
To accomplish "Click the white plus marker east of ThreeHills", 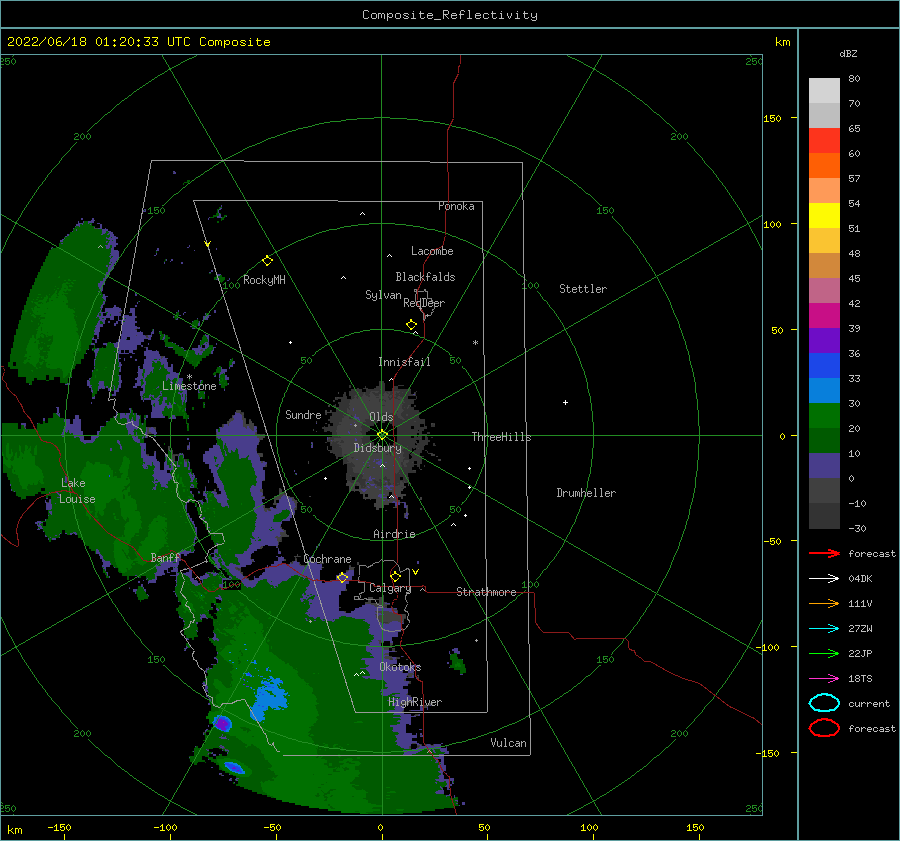I will pos(565,402).
